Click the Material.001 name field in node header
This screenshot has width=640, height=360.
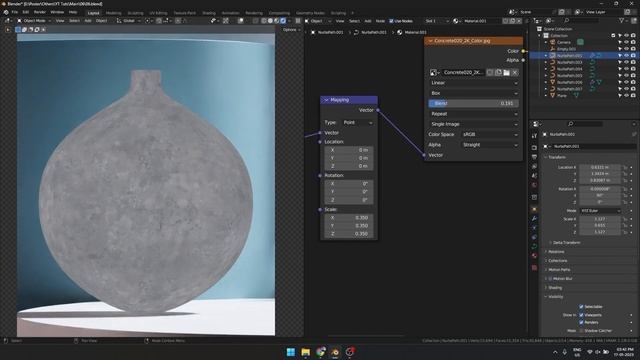(x=481, y=21)
